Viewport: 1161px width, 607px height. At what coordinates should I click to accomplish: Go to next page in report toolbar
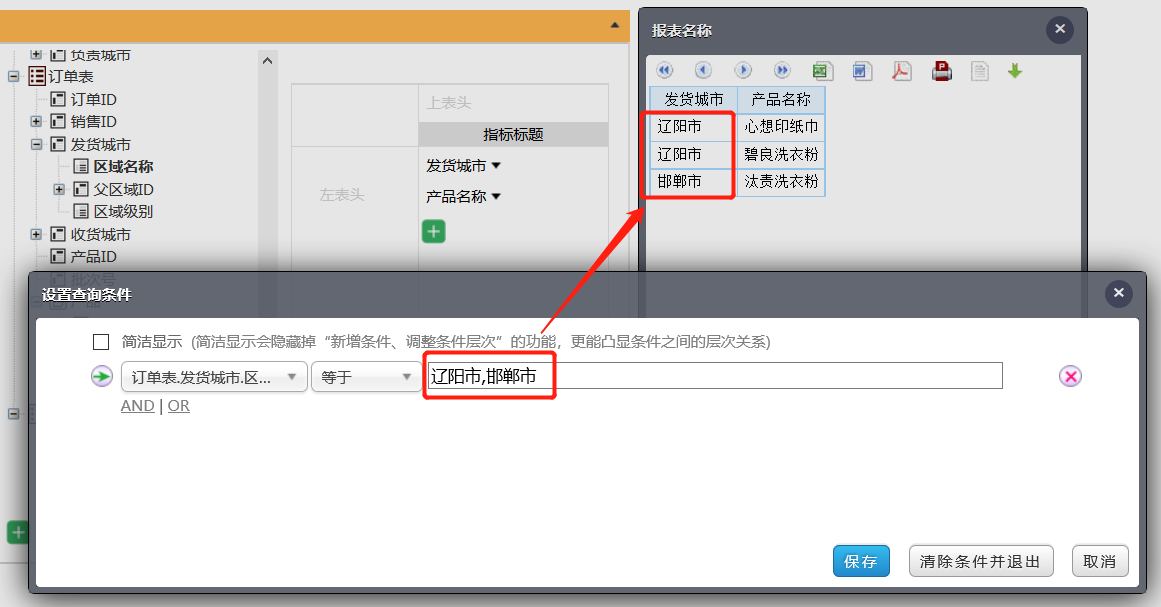(x=743, y=70)
